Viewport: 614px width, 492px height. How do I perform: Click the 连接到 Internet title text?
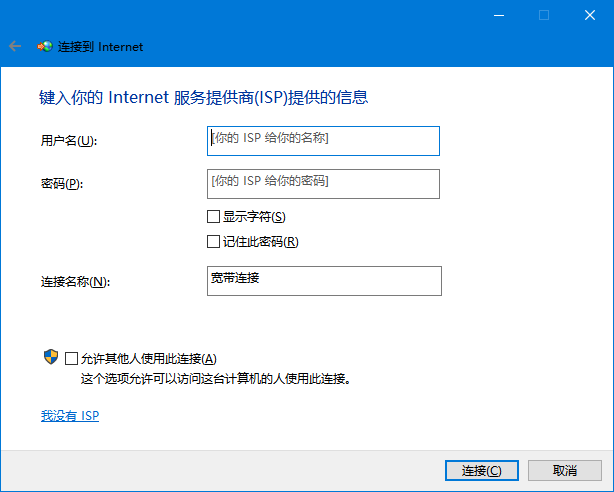(101, 47)
